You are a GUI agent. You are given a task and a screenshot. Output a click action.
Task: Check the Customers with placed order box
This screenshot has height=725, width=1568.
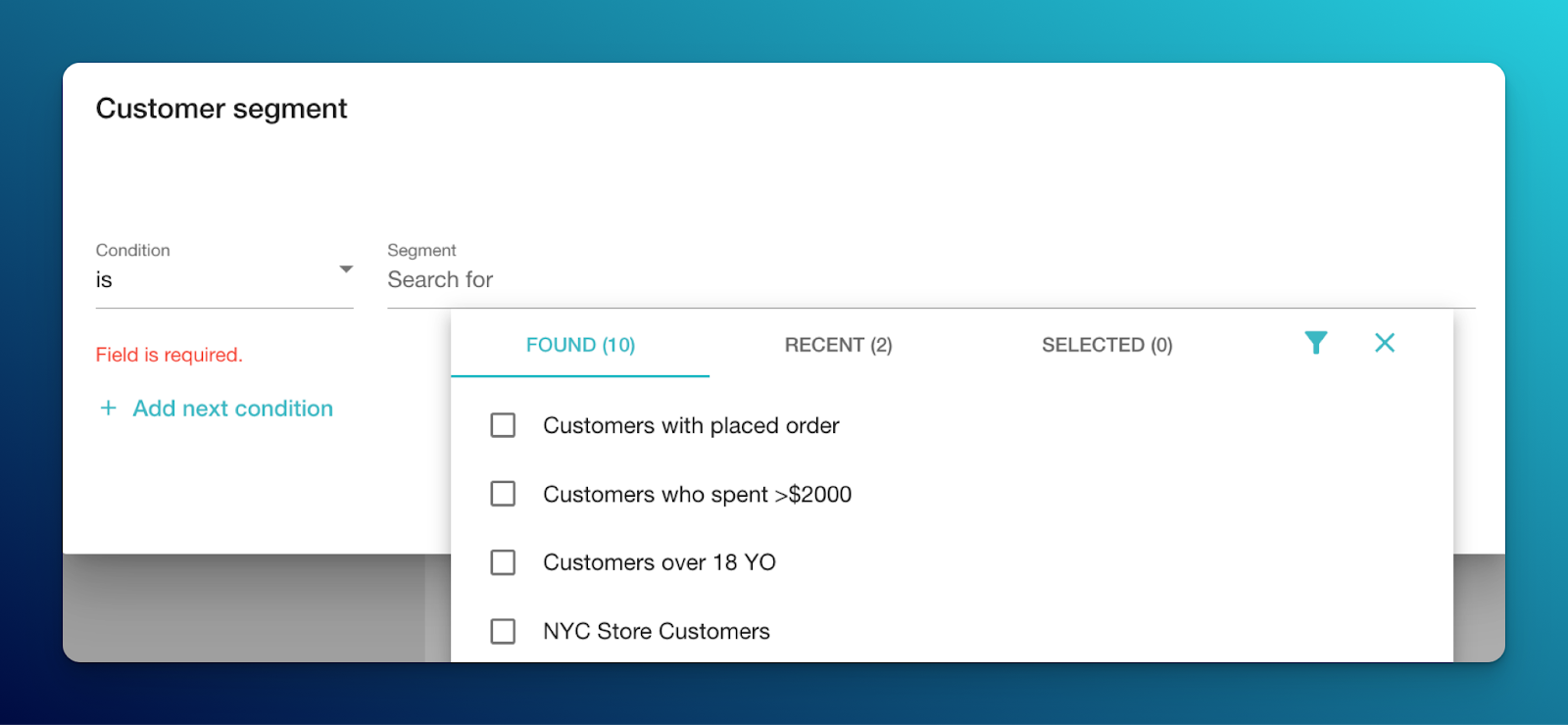[503, 425]
